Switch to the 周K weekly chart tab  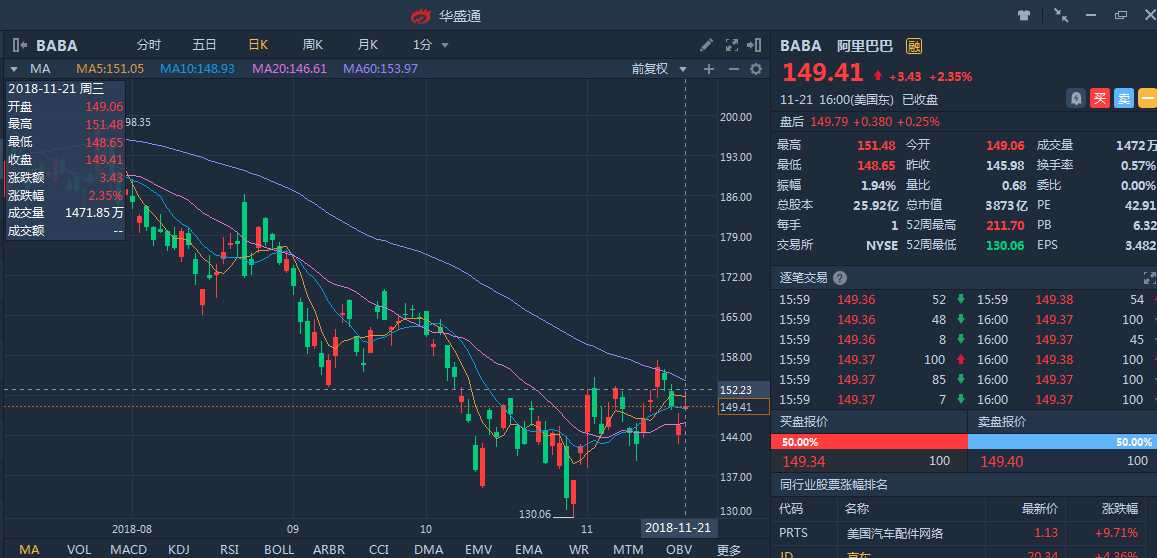click(x=313, y=45)
